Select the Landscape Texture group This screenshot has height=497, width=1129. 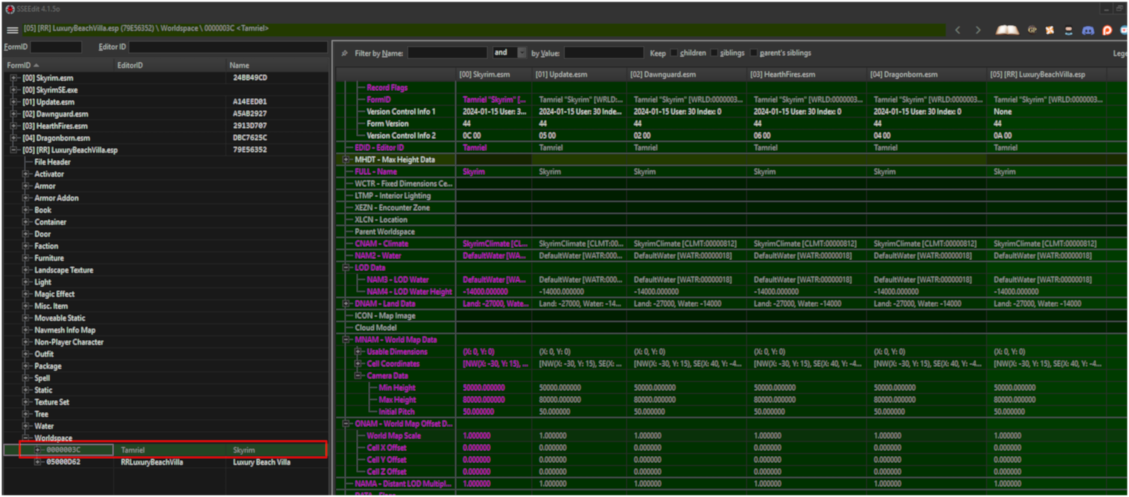[63, 270]
